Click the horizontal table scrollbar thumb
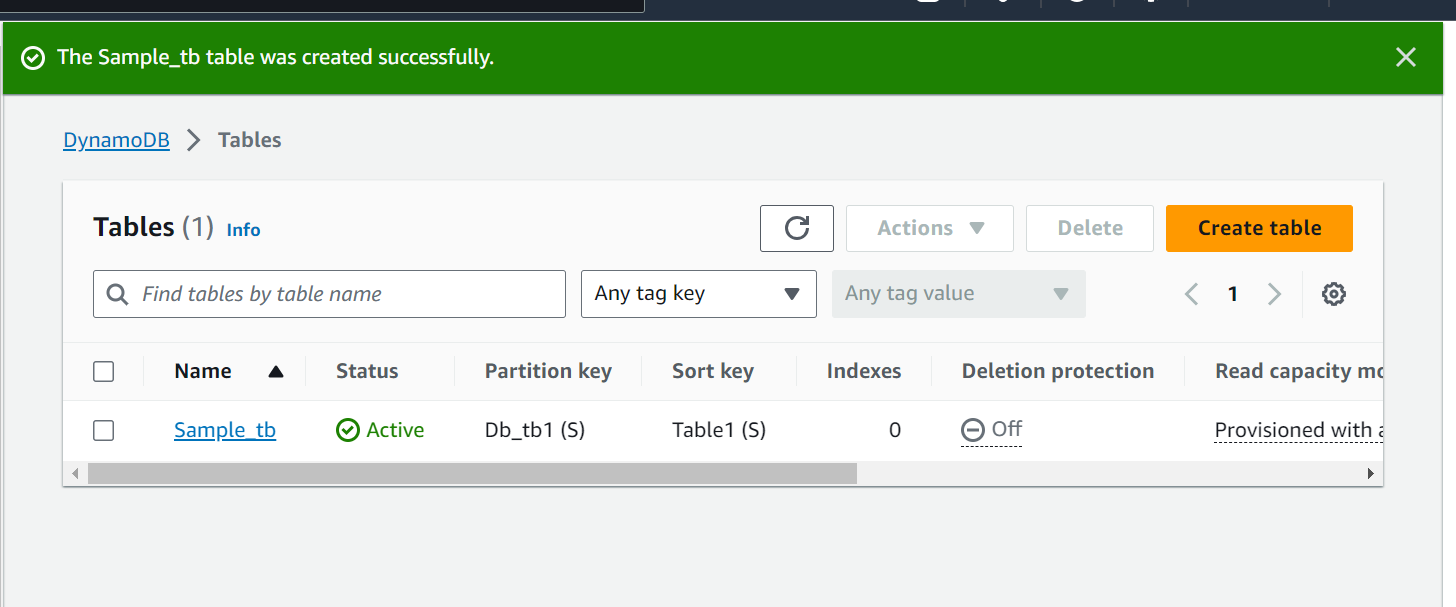 [x=472, y=473]
